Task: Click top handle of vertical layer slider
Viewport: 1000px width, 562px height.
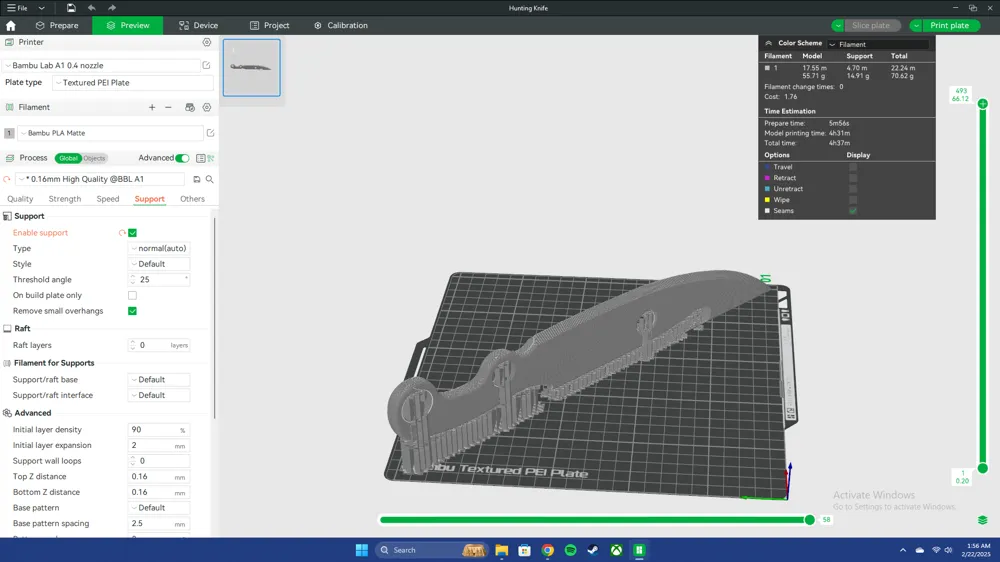Action: coord(983,103)
